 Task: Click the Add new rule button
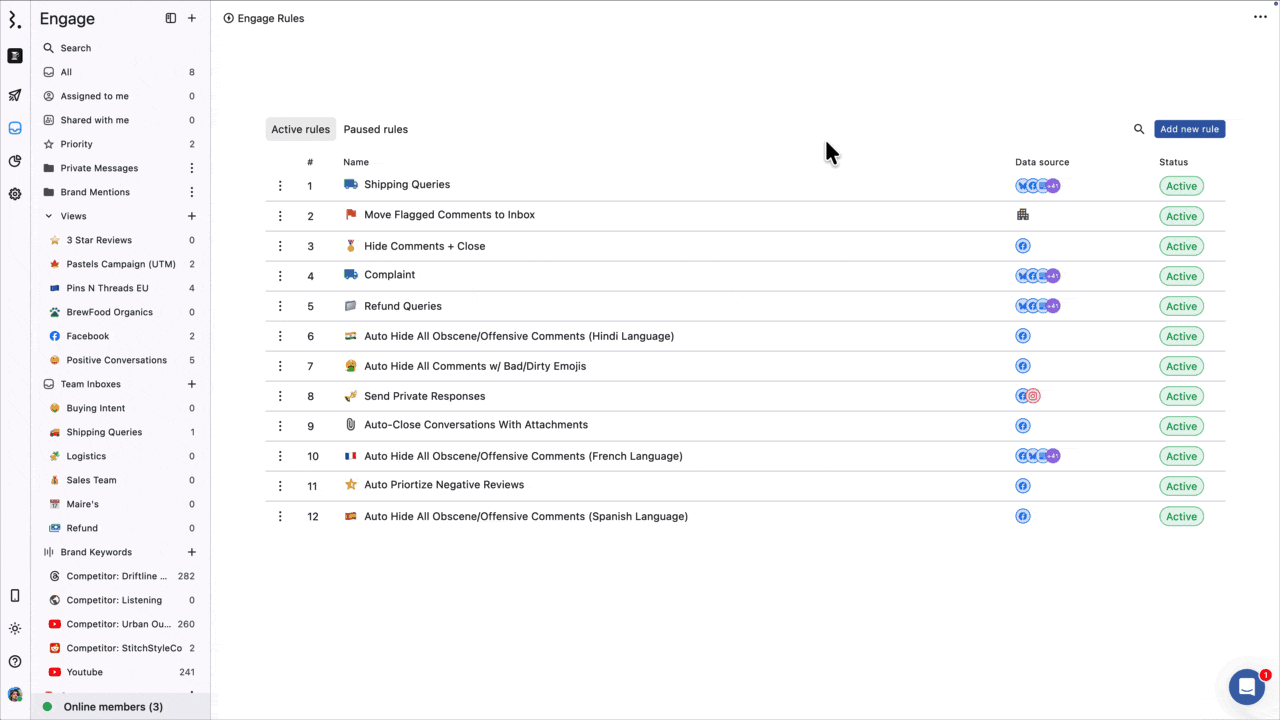(1189, 129)
